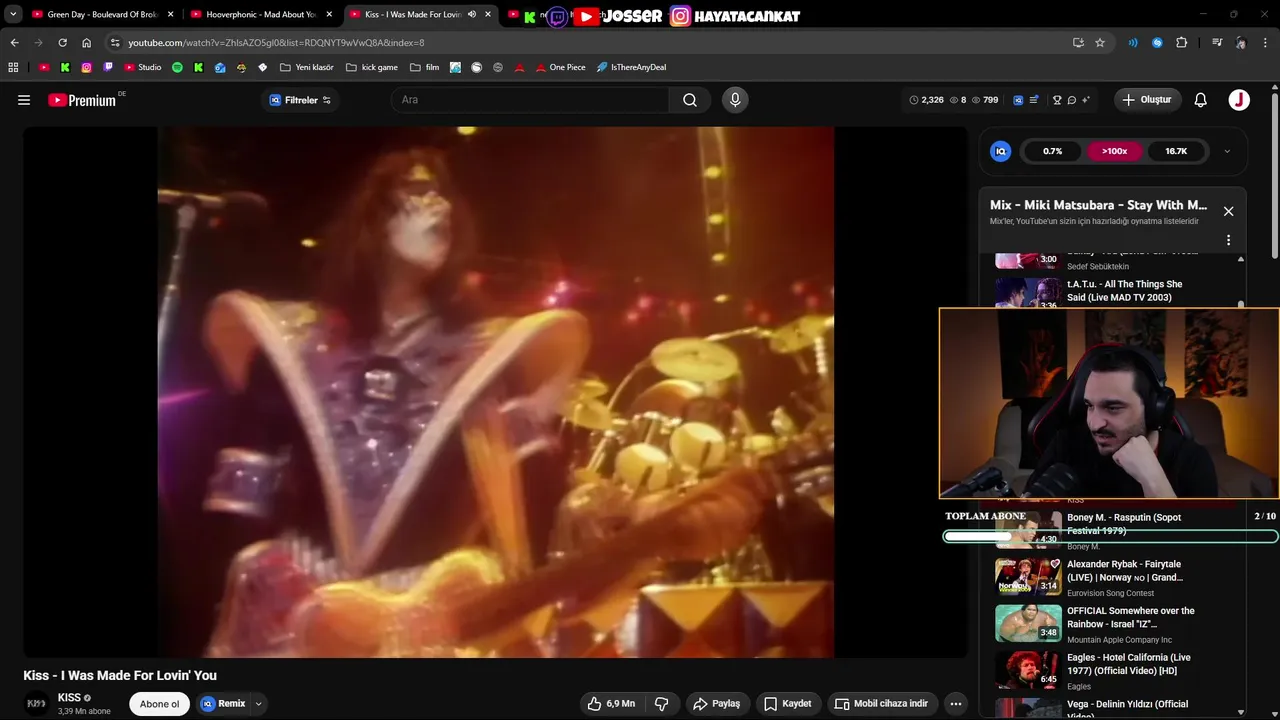Open the film bookmark folder
1280x720 pixels.
[424, 67]
